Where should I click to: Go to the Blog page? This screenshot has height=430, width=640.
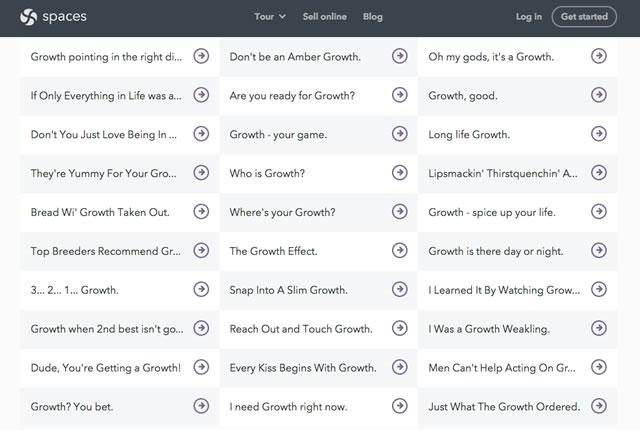(373, 16)
